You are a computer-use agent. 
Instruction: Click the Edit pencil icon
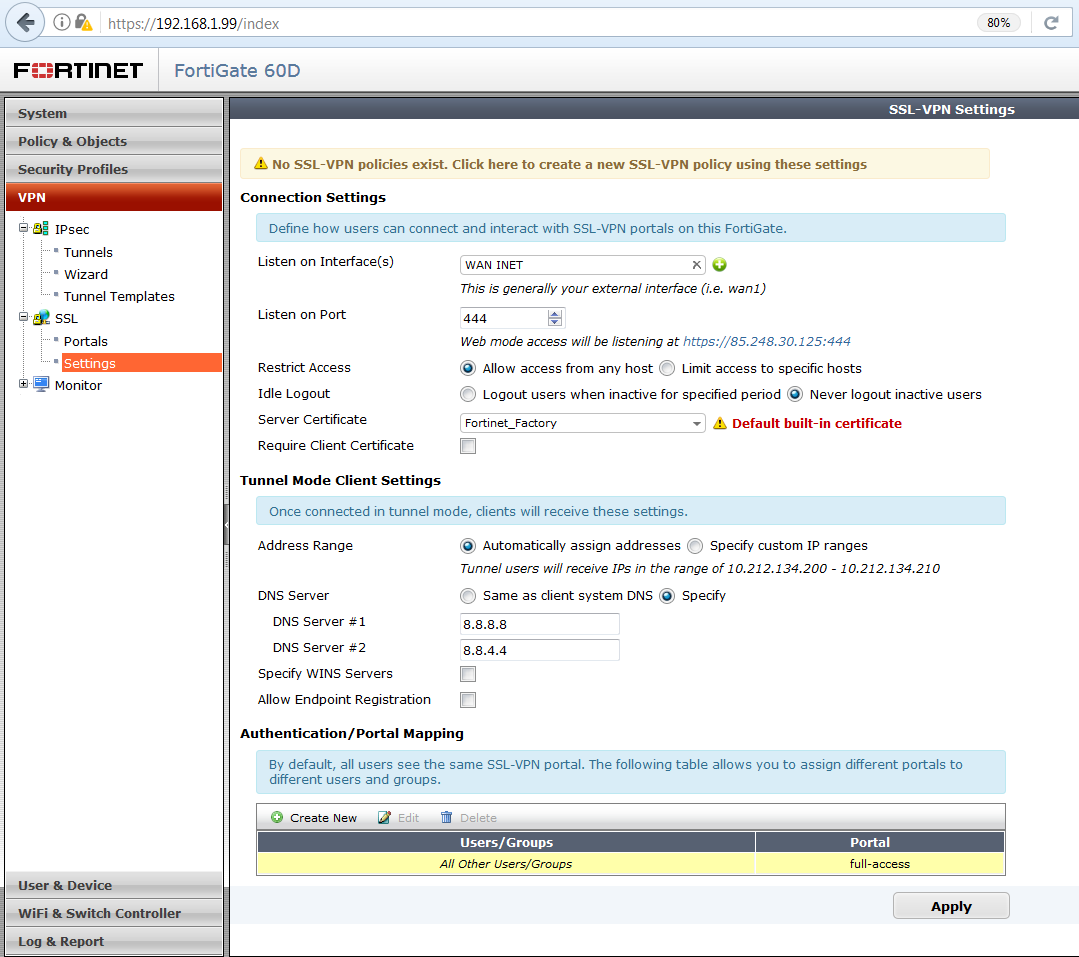(384, 817)
